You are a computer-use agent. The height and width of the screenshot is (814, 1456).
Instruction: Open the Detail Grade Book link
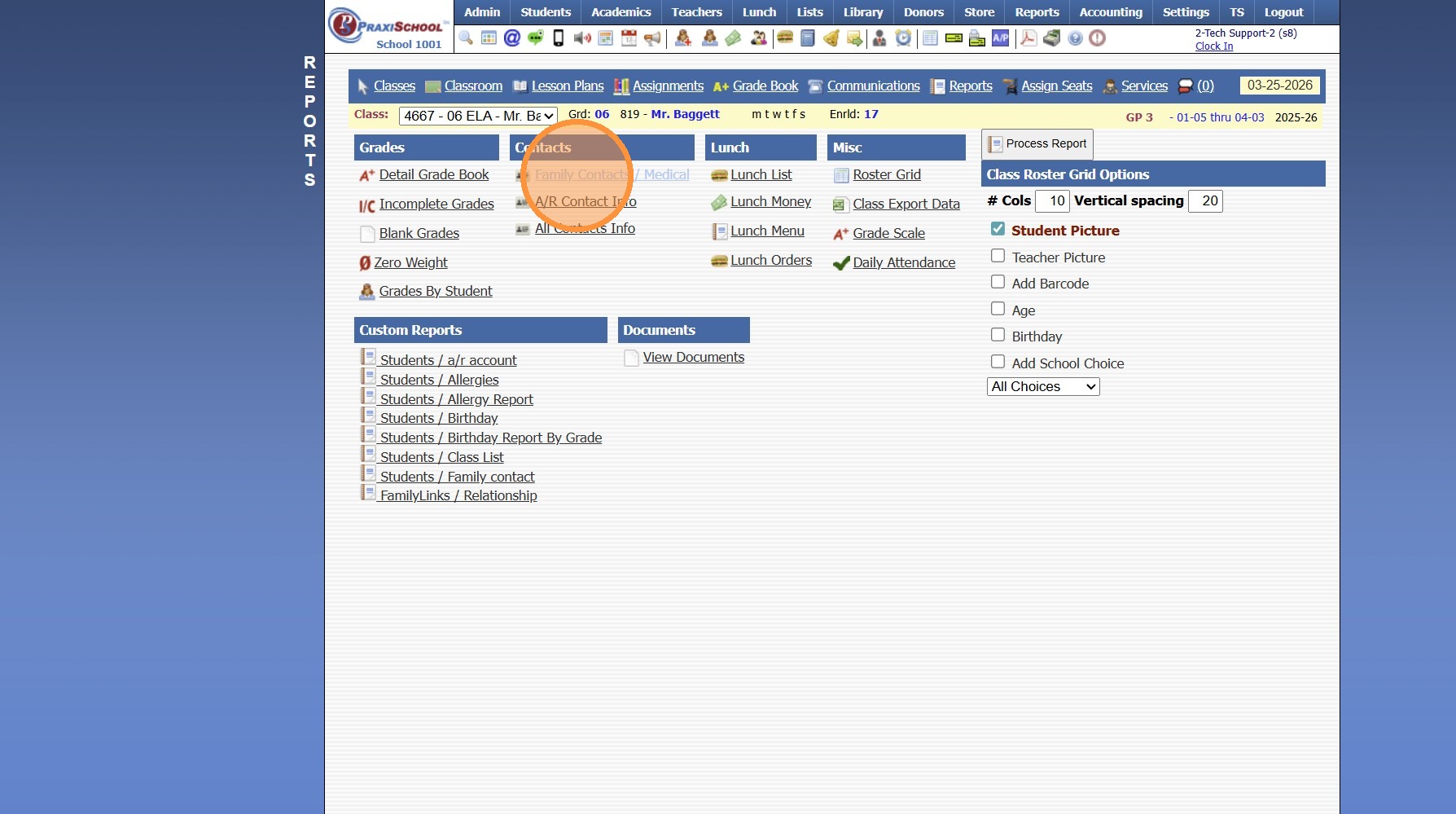[434, 174]
